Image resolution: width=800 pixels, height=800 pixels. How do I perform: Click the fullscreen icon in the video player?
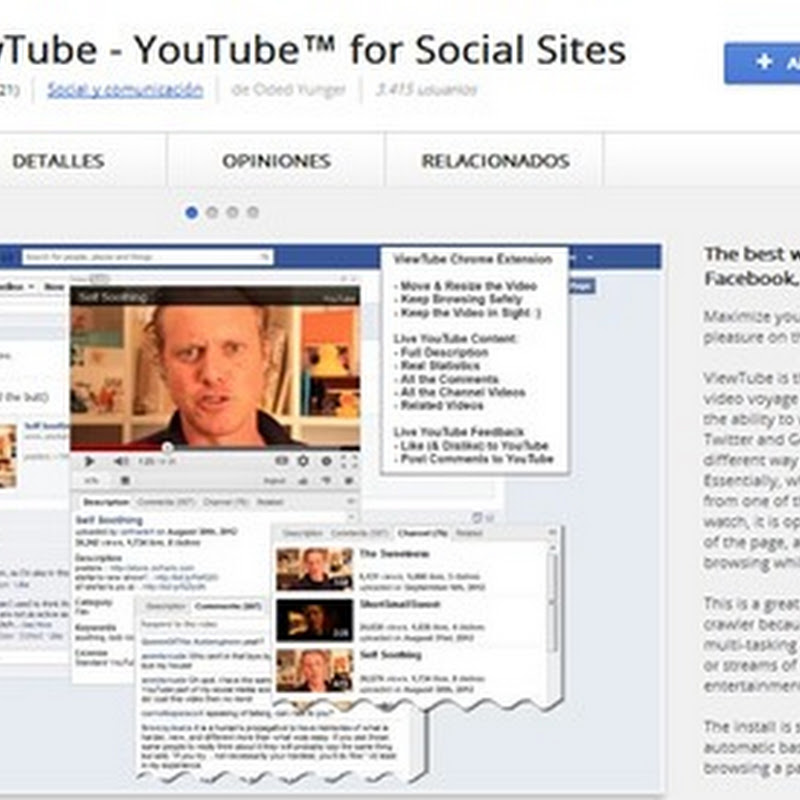click(349, 461)
